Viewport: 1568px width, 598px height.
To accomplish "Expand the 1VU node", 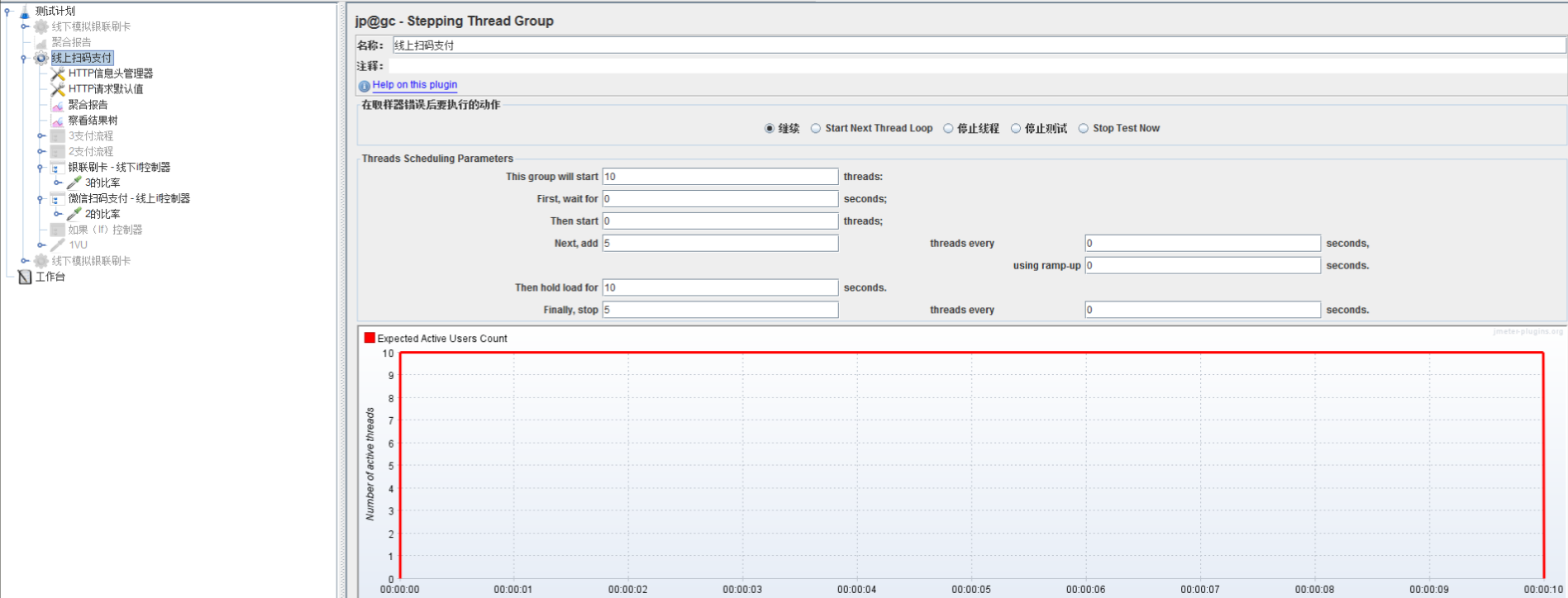I will coord(41,245).
